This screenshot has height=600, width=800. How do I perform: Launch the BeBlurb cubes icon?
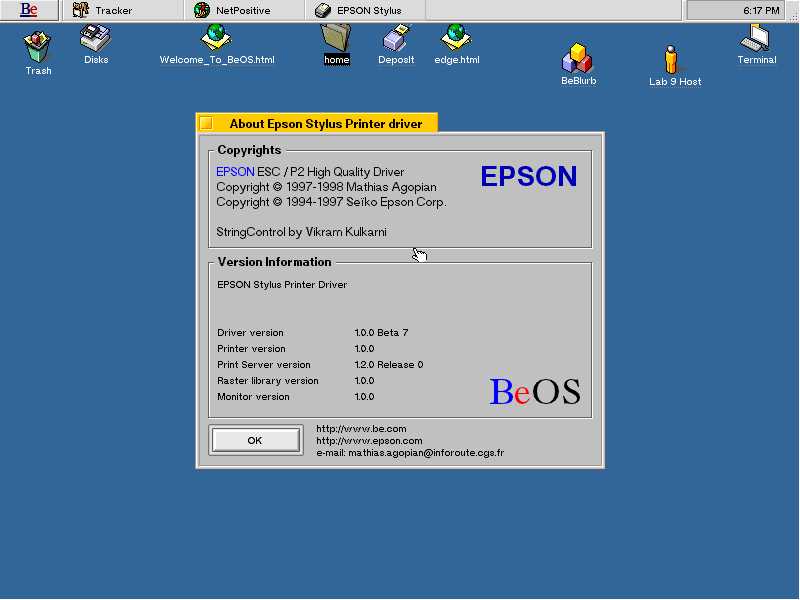(x=578, y=58)
